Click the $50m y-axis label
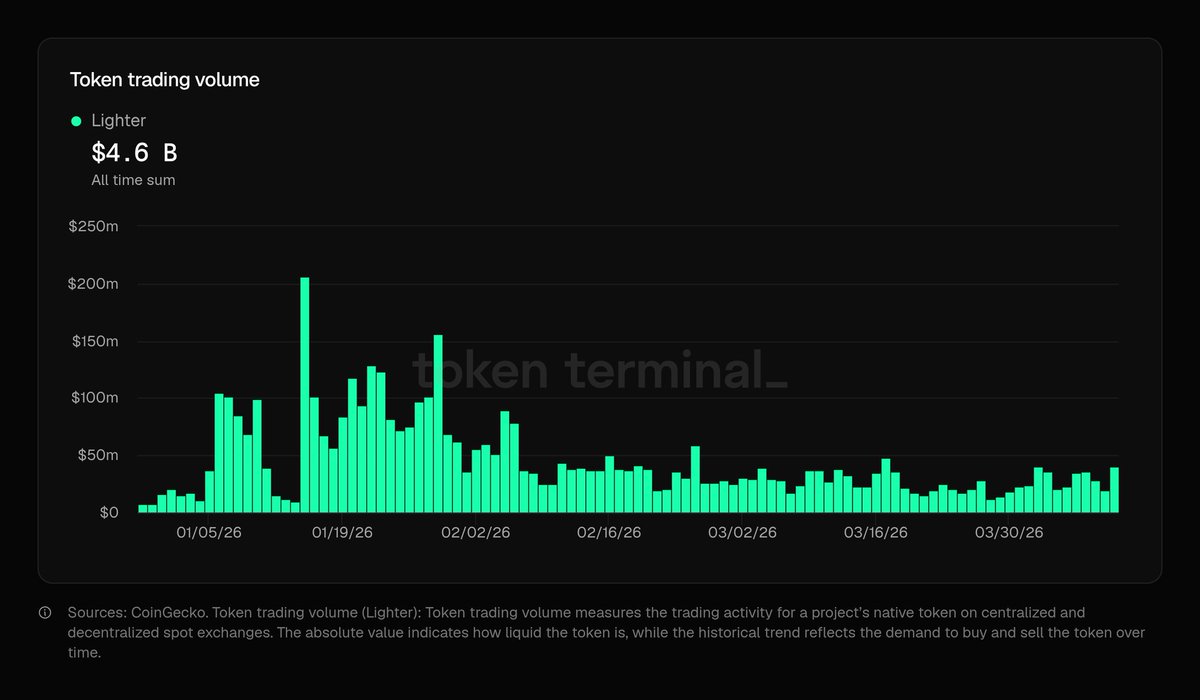 tap(97, 455)
